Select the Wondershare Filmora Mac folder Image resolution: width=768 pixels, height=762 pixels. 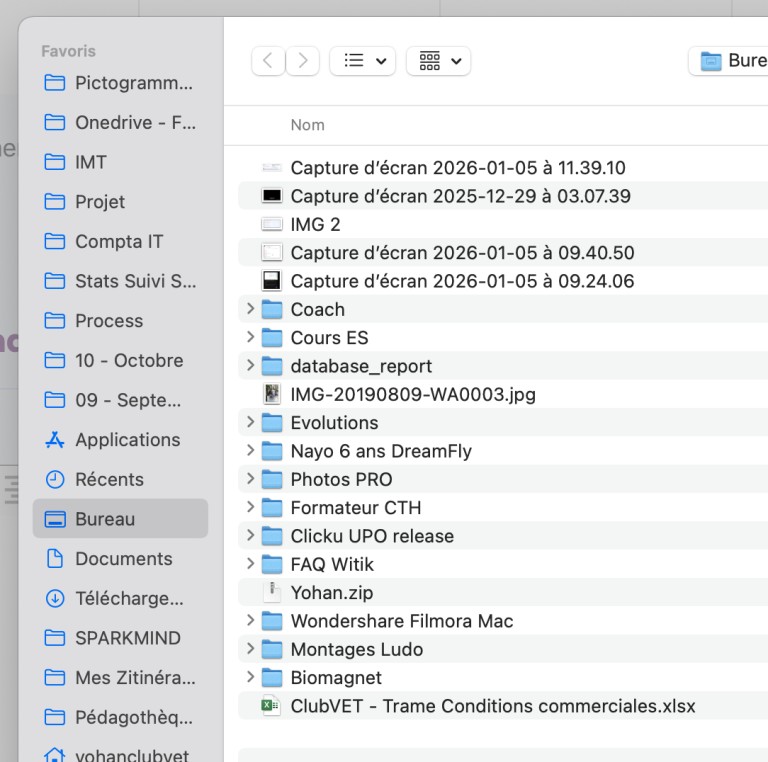coord(401,621)
